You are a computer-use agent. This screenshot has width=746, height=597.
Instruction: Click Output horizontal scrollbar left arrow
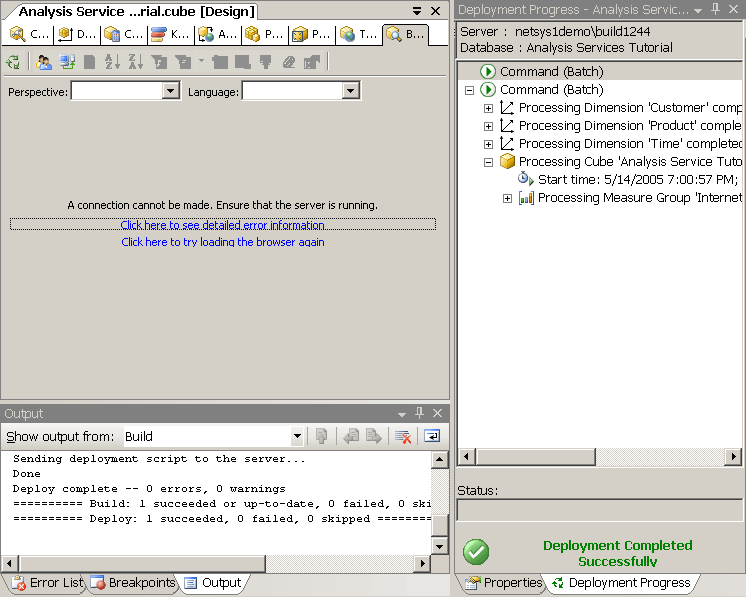pos(9,564)
